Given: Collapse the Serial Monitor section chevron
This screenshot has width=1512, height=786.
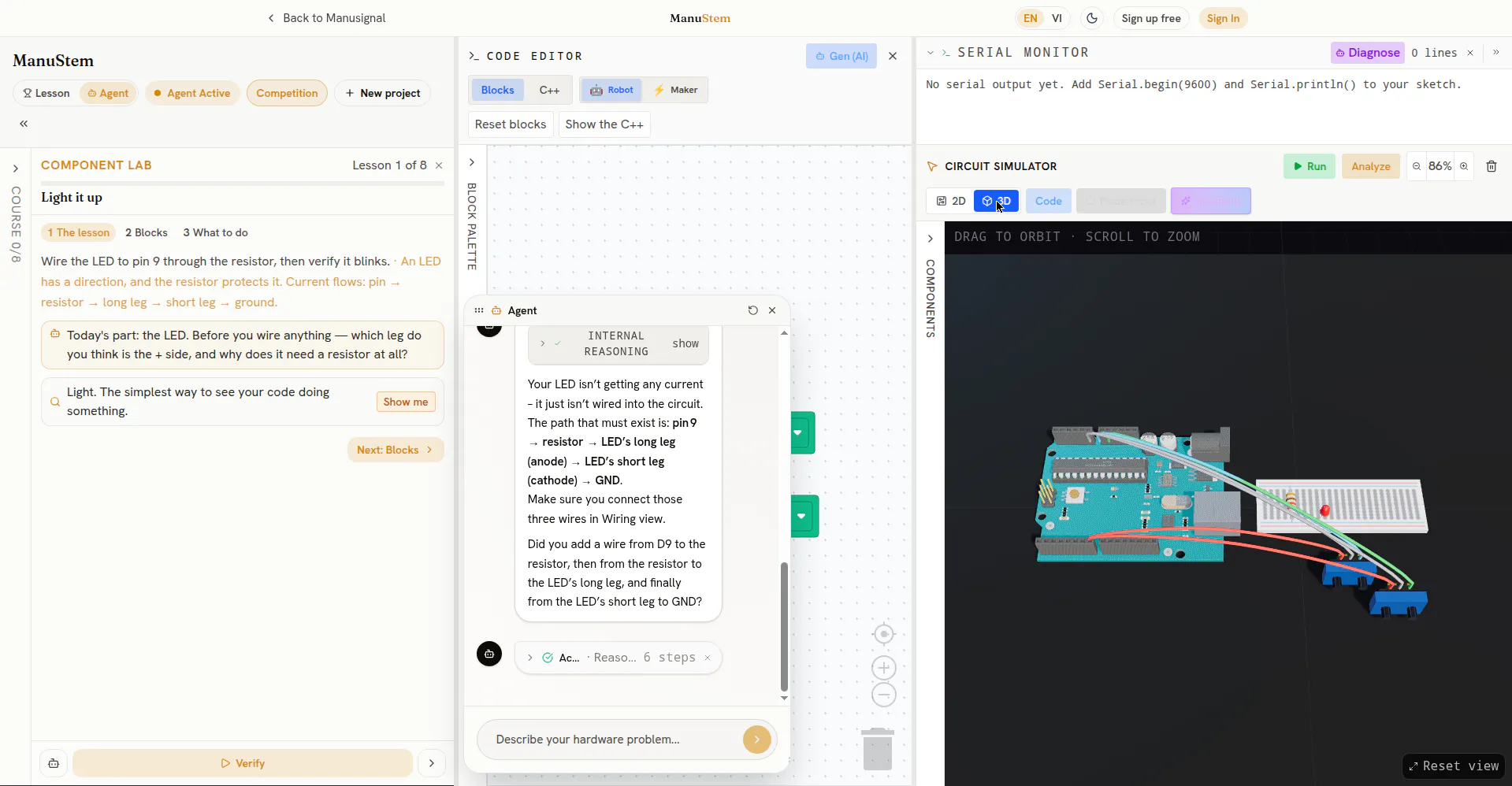Looking at the screenshot, I should 931,53.
